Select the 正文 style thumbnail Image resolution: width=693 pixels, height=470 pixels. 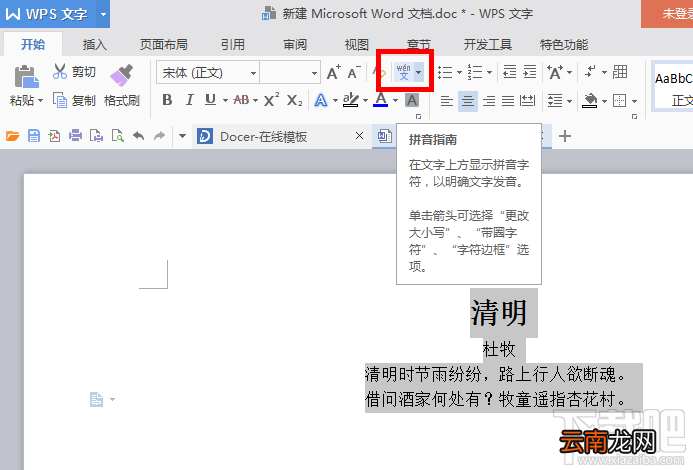point(674,88)
